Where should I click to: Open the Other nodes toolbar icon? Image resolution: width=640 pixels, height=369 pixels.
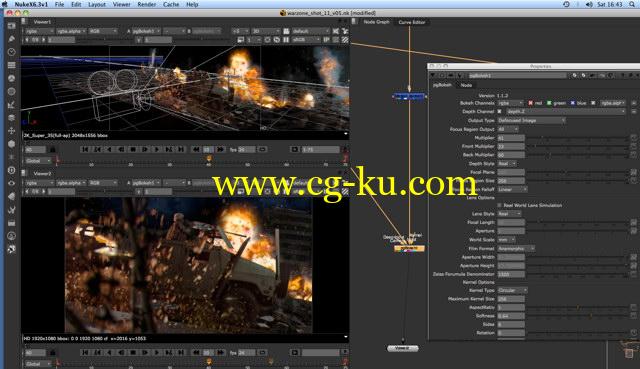pyautogui.click(x=11, y=222)
